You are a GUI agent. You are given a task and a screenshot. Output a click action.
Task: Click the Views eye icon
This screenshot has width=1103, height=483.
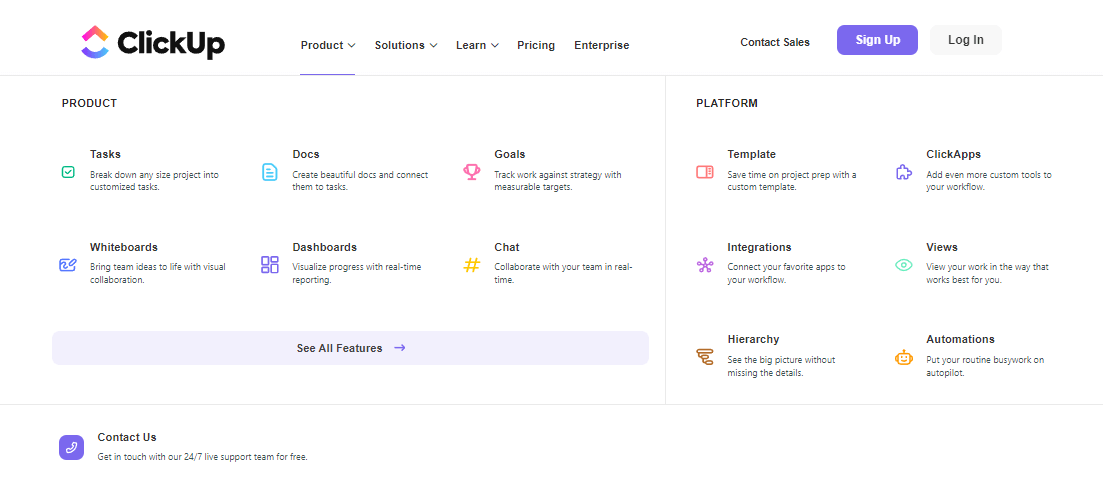(903, 265)
